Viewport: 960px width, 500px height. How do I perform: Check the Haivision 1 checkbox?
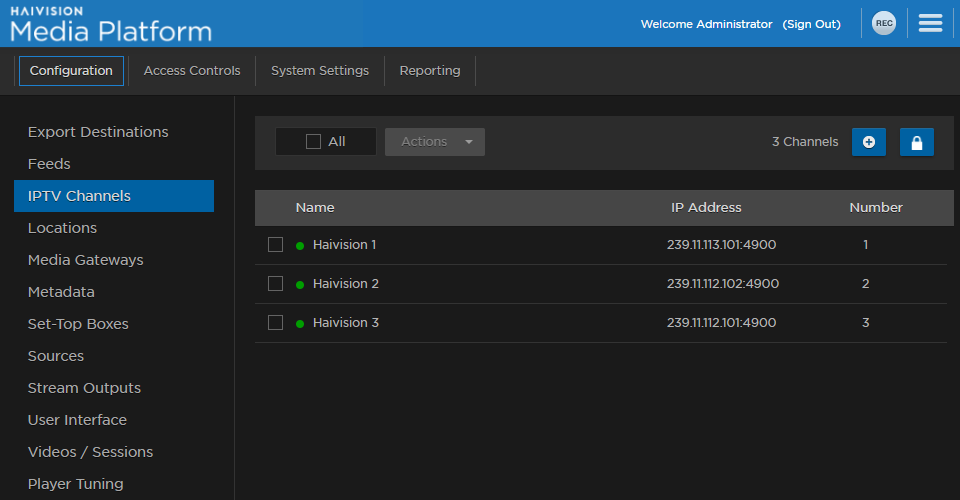pyautogui.click(x=276, y=244)
